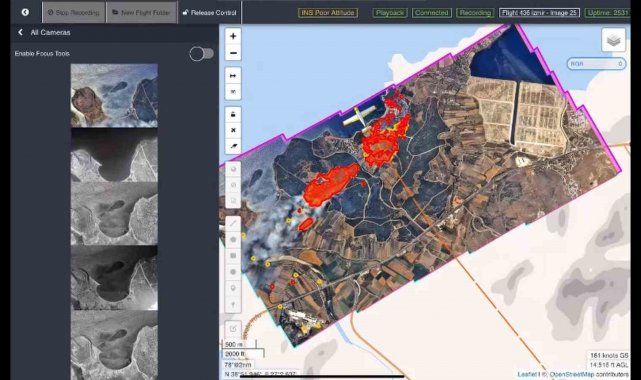This screenshot has height=380, width=641.
Task: Select the top color camera thumbnail
Action: [114, 95]
